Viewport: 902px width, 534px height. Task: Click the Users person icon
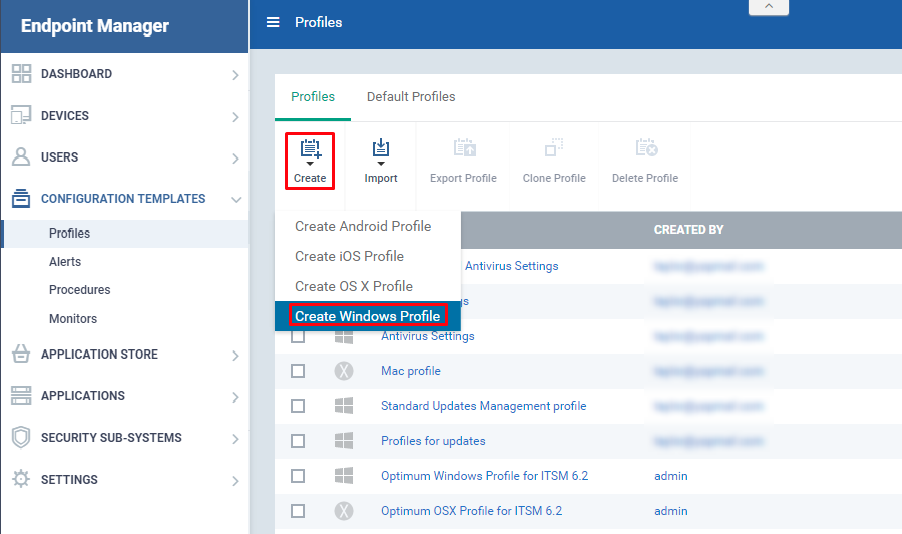click(x=21, y=157)
